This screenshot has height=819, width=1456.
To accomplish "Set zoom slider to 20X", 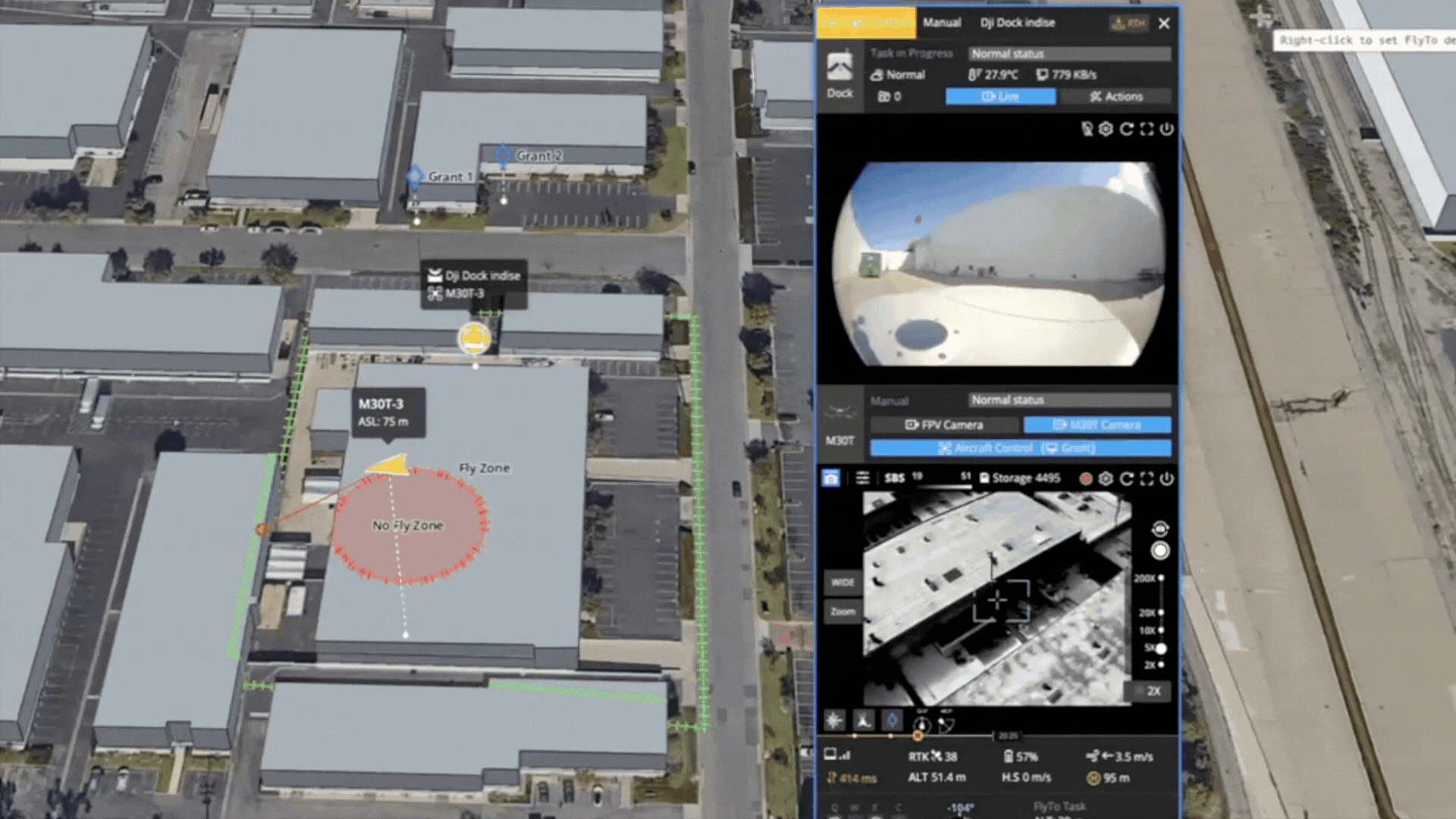I will point(1161,613).
